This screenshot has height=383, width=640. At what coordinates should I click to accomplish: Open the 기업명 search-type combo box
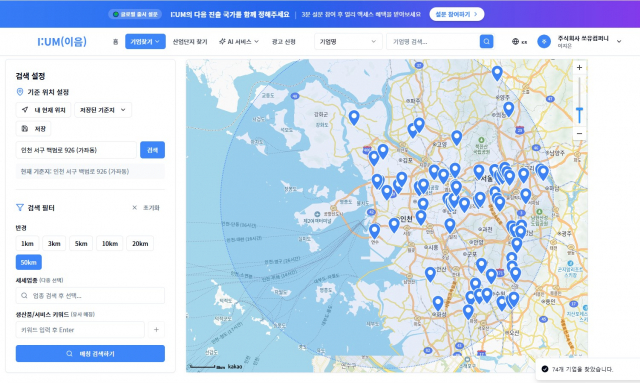point(348,42)
